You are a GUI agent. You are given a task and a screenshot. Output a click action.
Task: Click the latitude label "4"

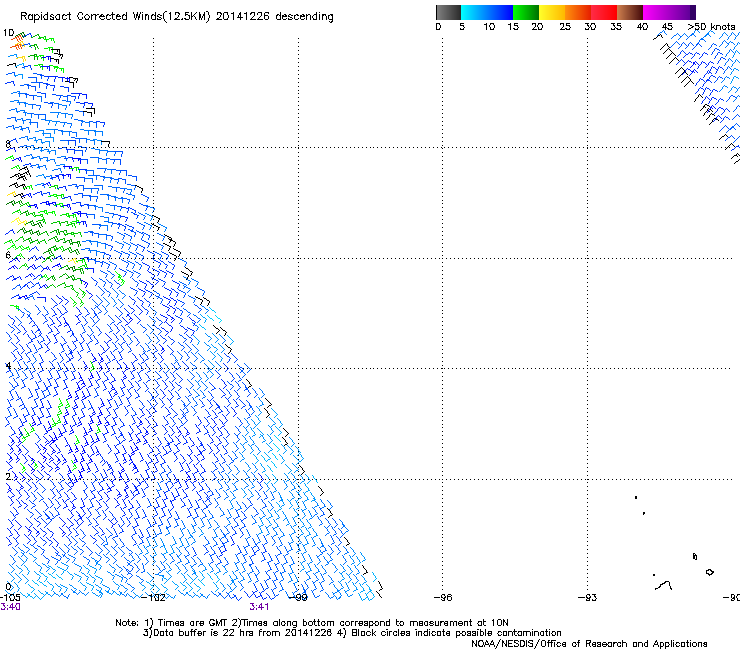[x=8, y=366]
